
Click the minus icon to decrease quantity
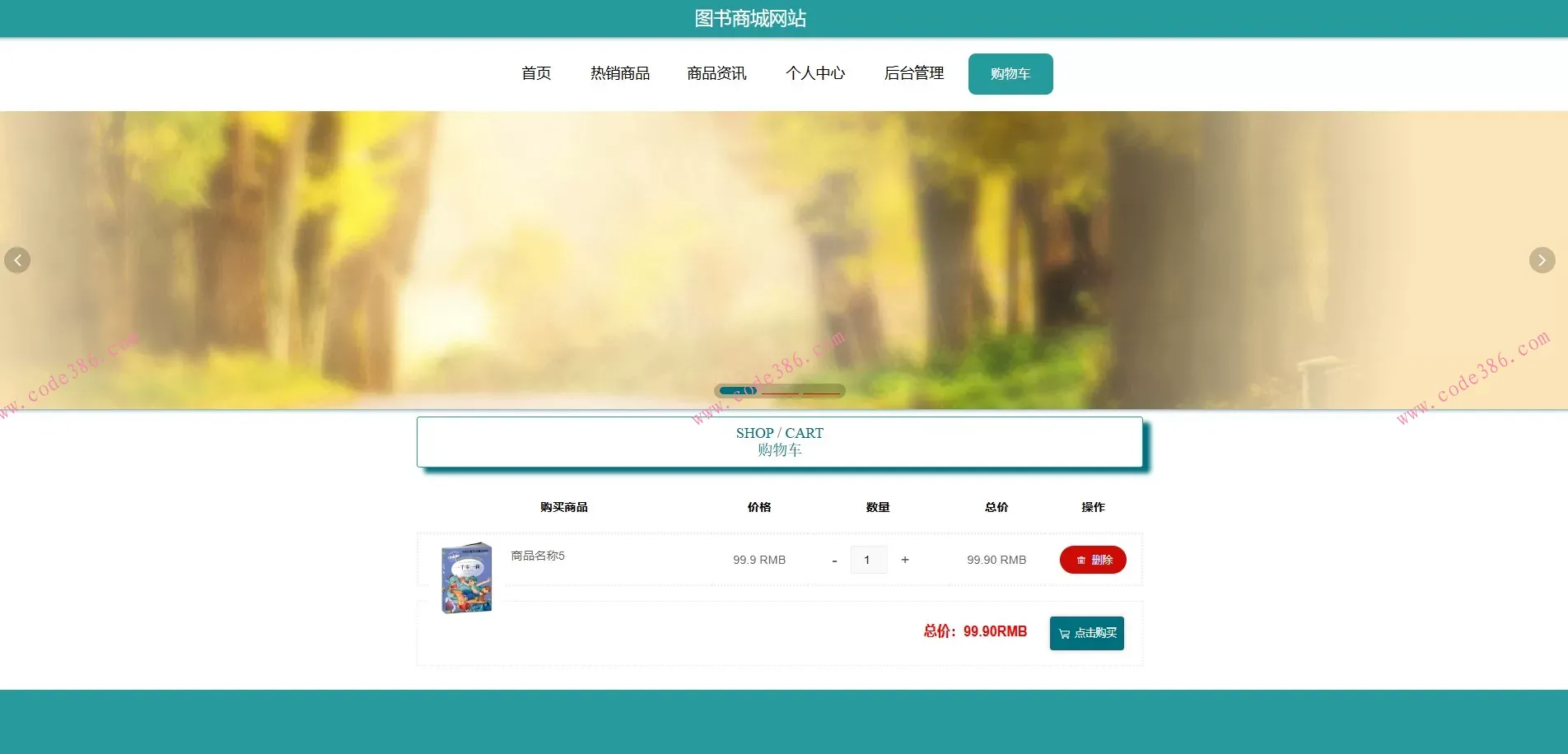click(x=834, y=560)
